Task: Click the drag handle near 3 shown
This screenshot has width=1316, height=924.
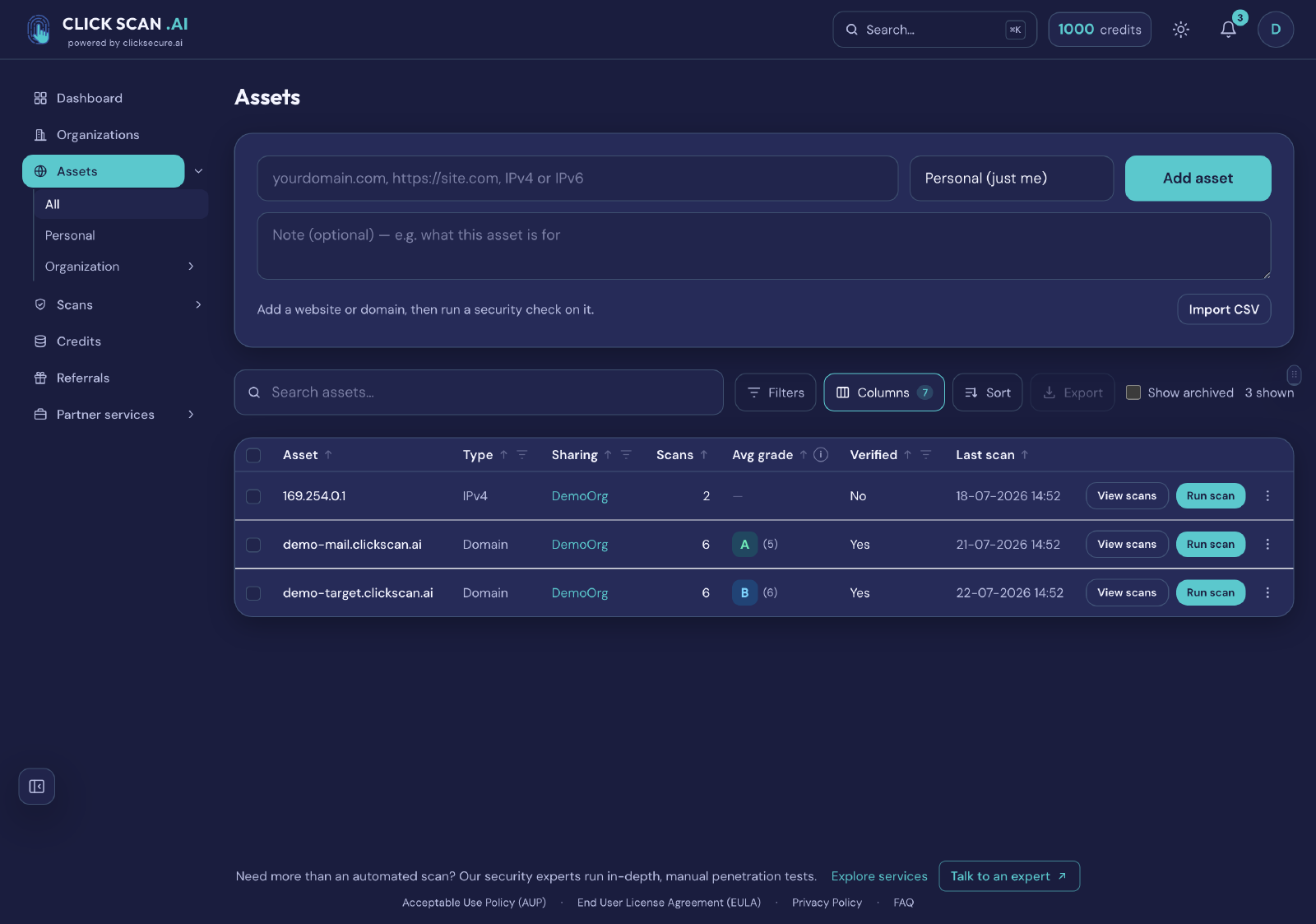Action: tap(1294, 374)
